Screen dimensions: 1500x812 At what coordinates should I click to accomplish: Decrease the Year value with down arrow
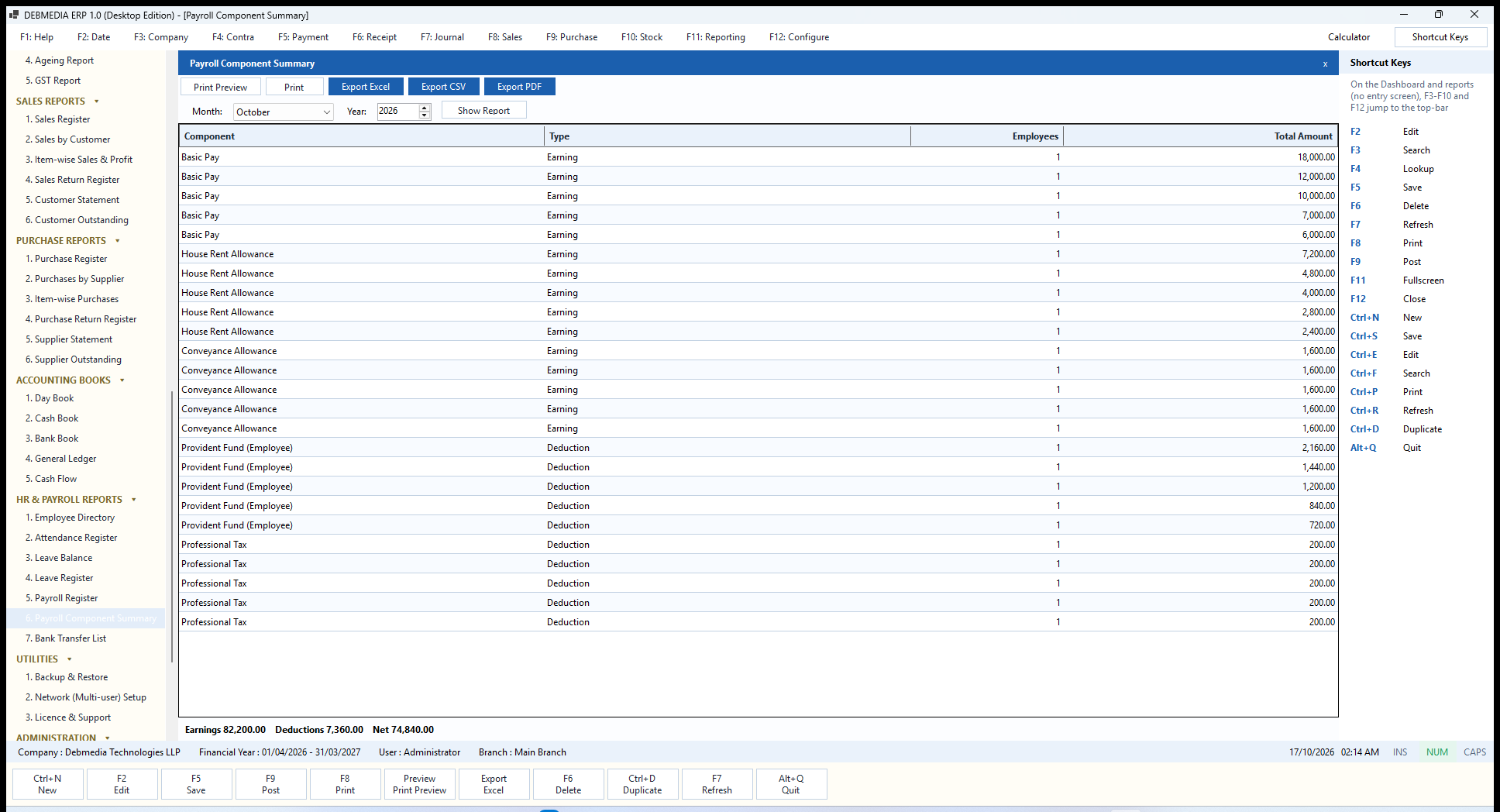click(425, 115)
